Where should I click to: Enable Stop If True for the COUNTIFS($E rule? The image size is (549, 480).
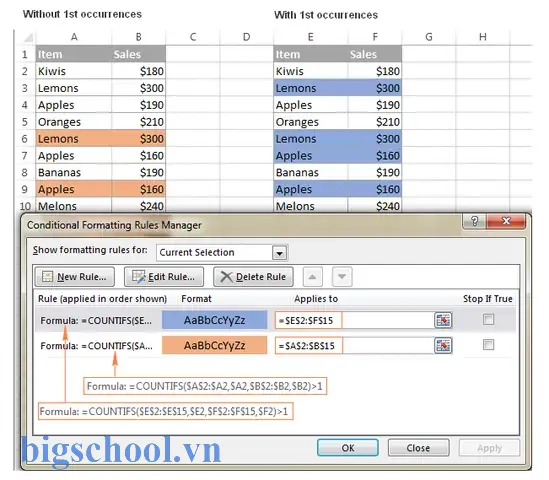pos(488,319)
